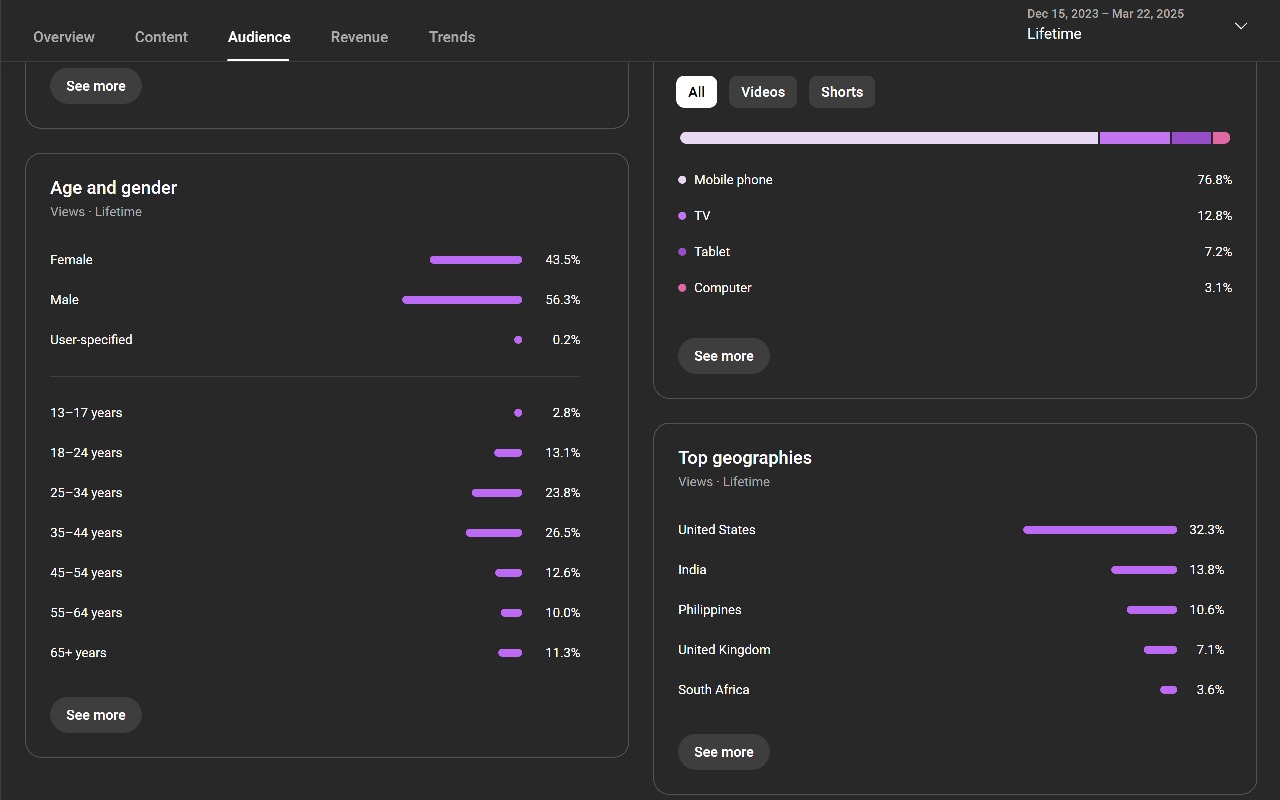Image resolution: width=1280 pixels, height=800 pixels.
Task: Click the Mobile phone legend dot
Action: [x=682, y=180]
